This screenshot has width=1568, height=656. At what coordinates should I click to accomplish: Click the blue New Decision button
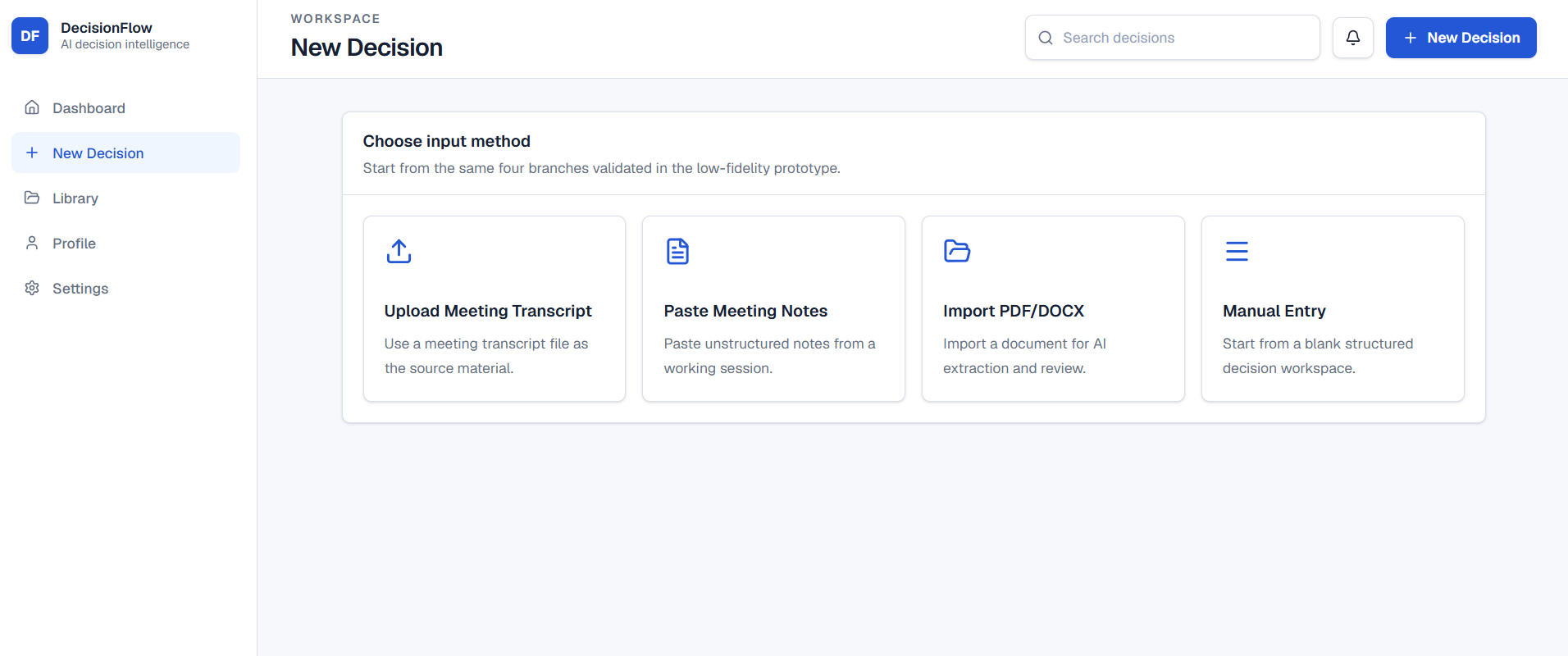coord(1461,38)
